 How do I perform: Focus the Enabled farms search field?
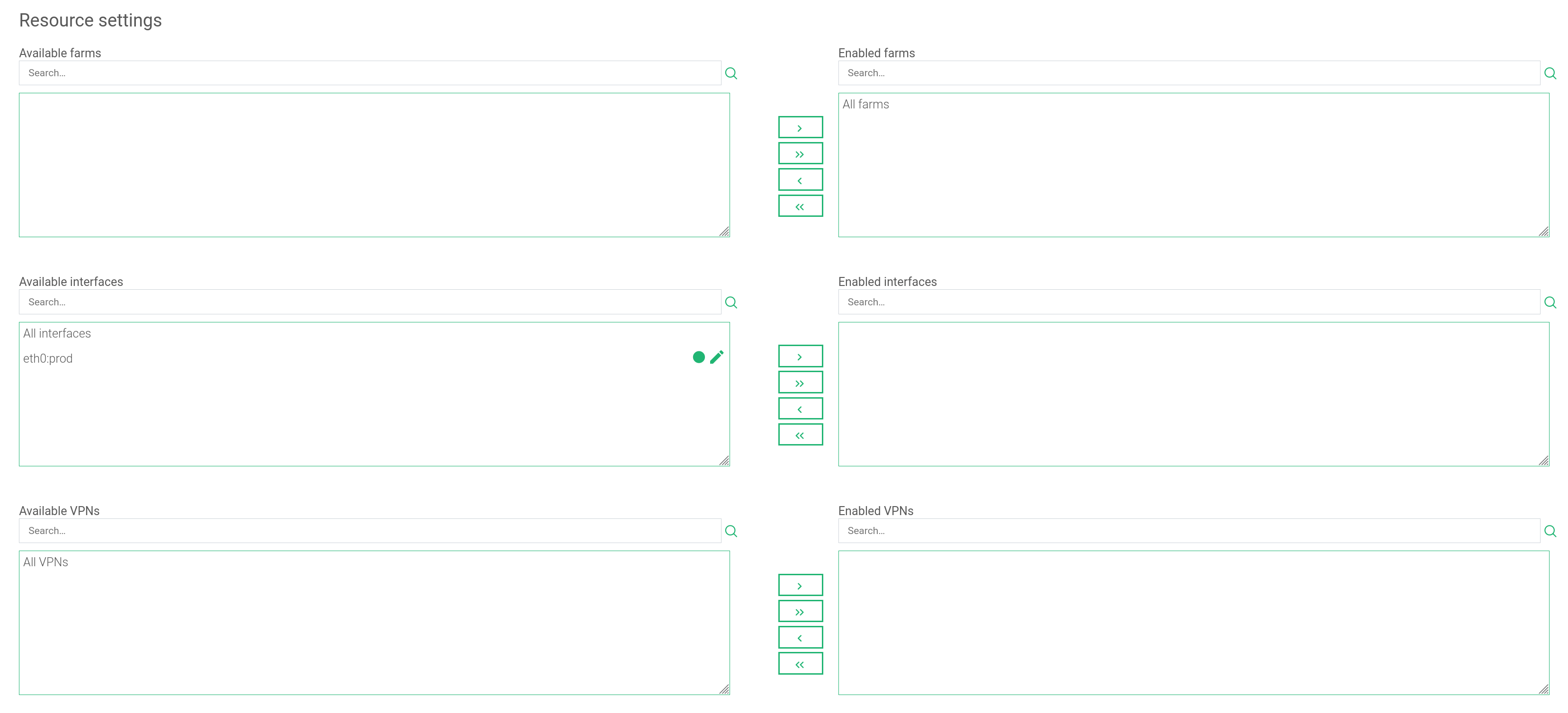pyautogui.click(x=1189, y=73)
